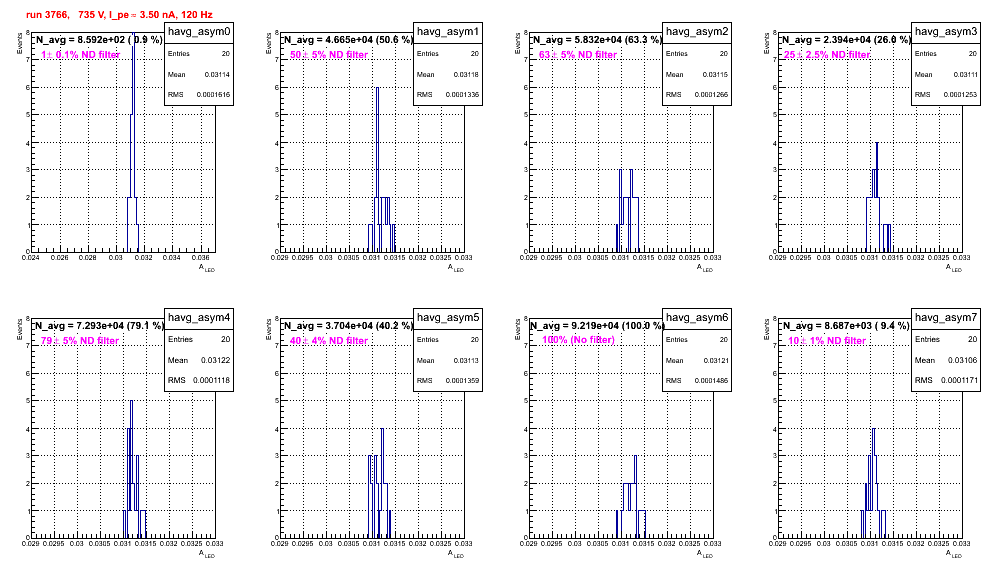Pick the magenta 10± 1% ND filter label

tap(827, 341)
